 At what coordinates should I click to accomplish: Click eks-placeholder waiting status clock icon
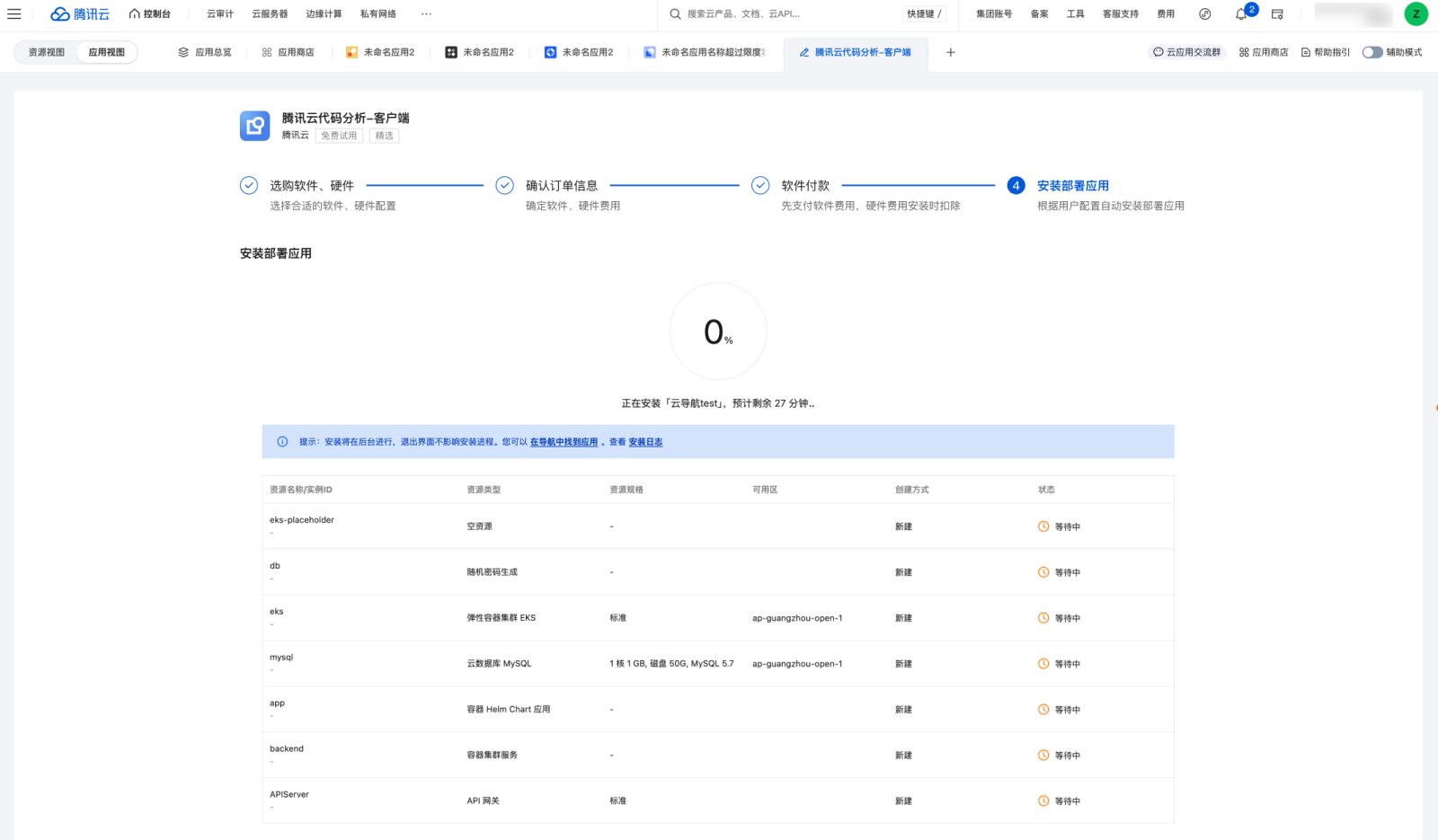[1043, 526]
